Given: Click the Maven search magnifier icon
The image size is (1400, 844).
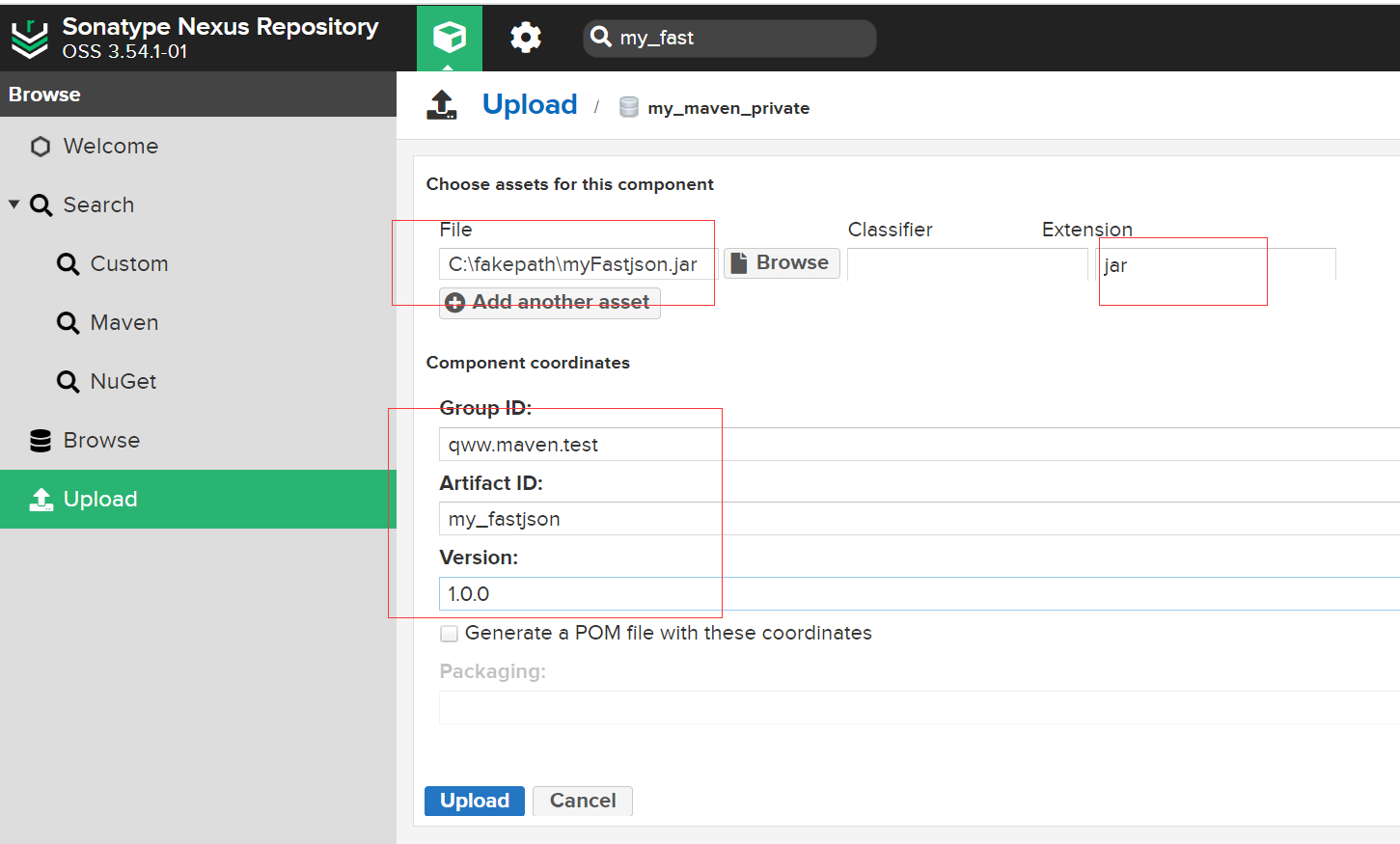Looking at the screenshot, I should (68, 323).
